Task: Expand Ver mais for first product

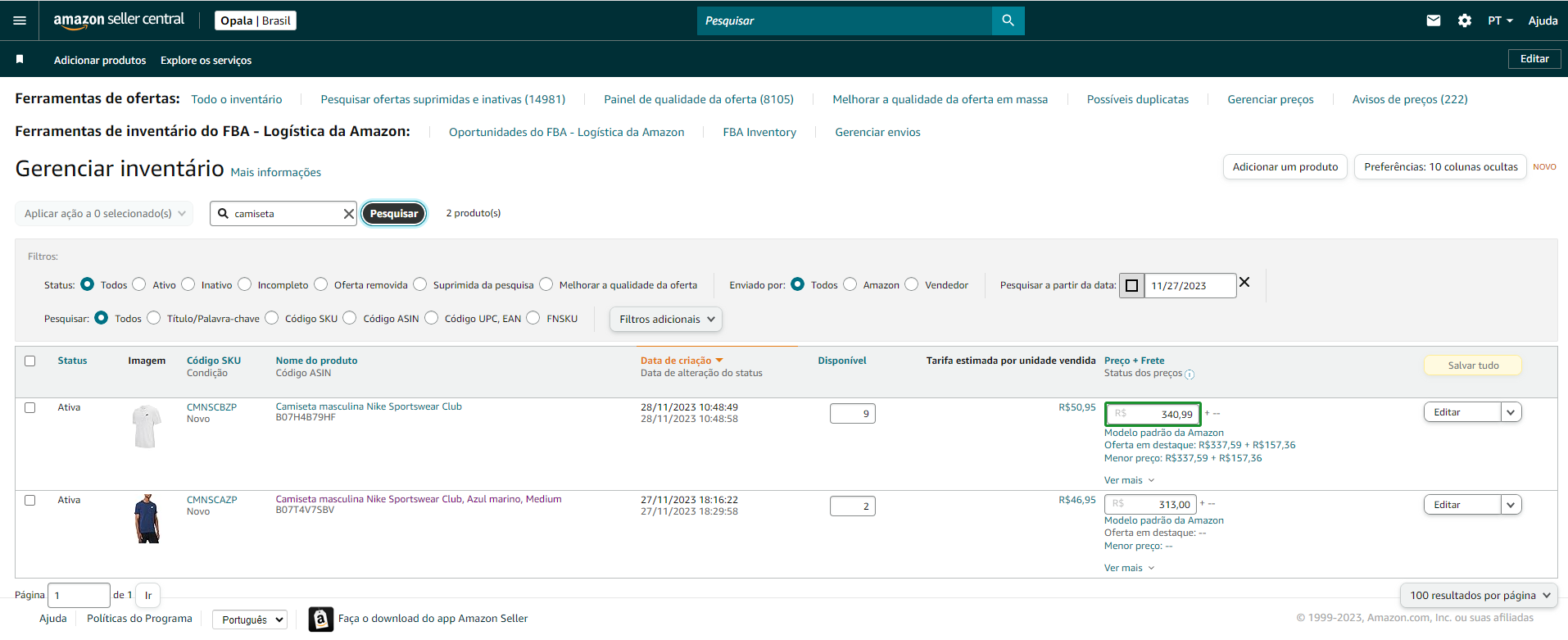Action: click(1129, 480)
